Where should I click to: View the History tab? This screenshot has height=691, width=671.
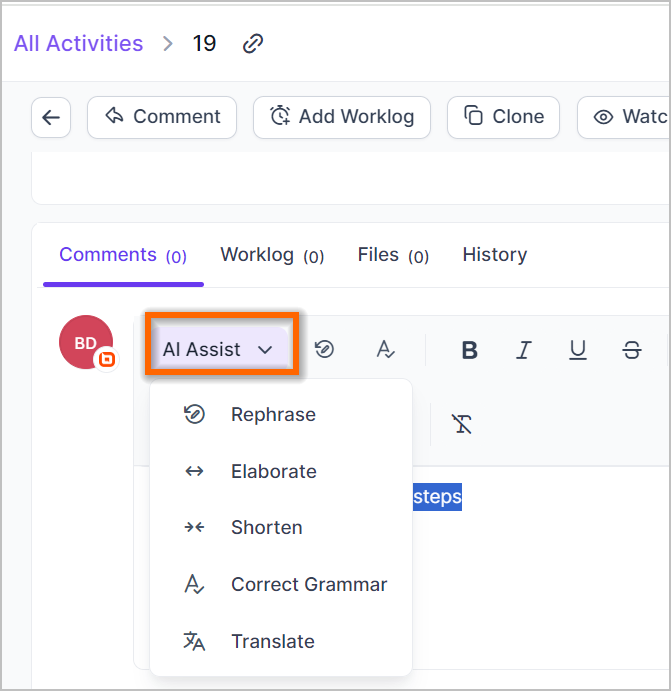coord(494,255)
